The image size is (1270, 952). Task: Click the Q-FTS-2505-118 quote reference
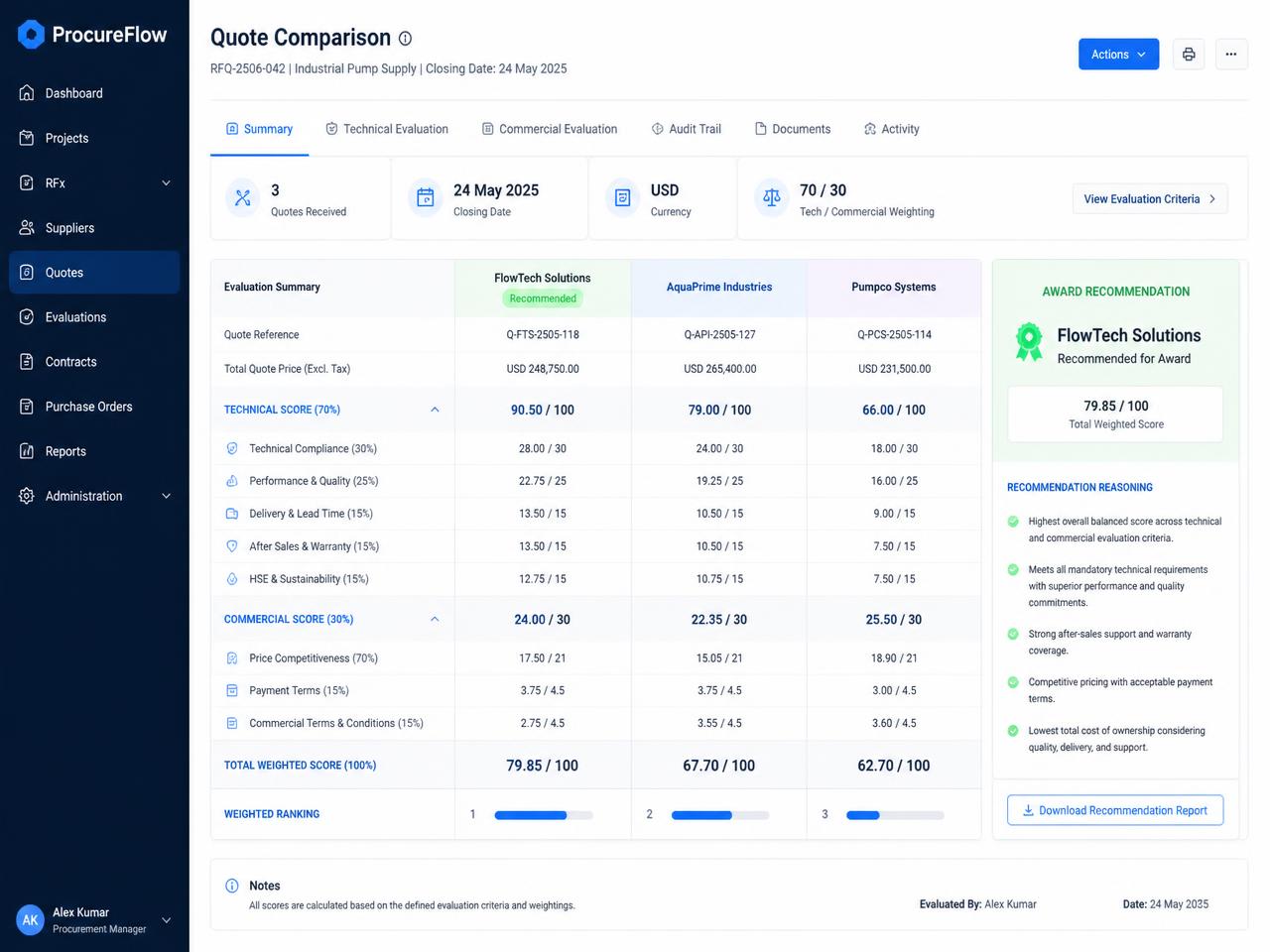[543, 334]
